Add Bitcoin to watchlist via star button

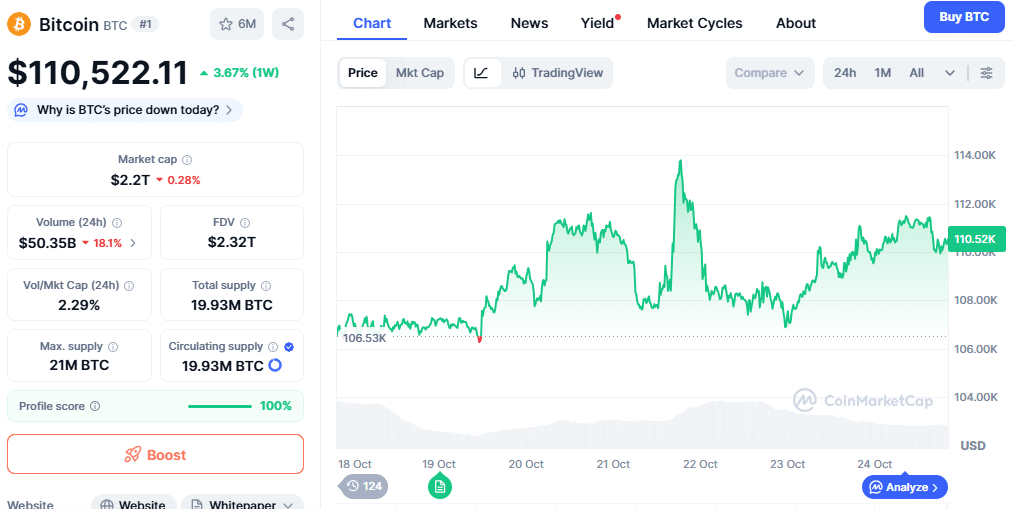237,23
